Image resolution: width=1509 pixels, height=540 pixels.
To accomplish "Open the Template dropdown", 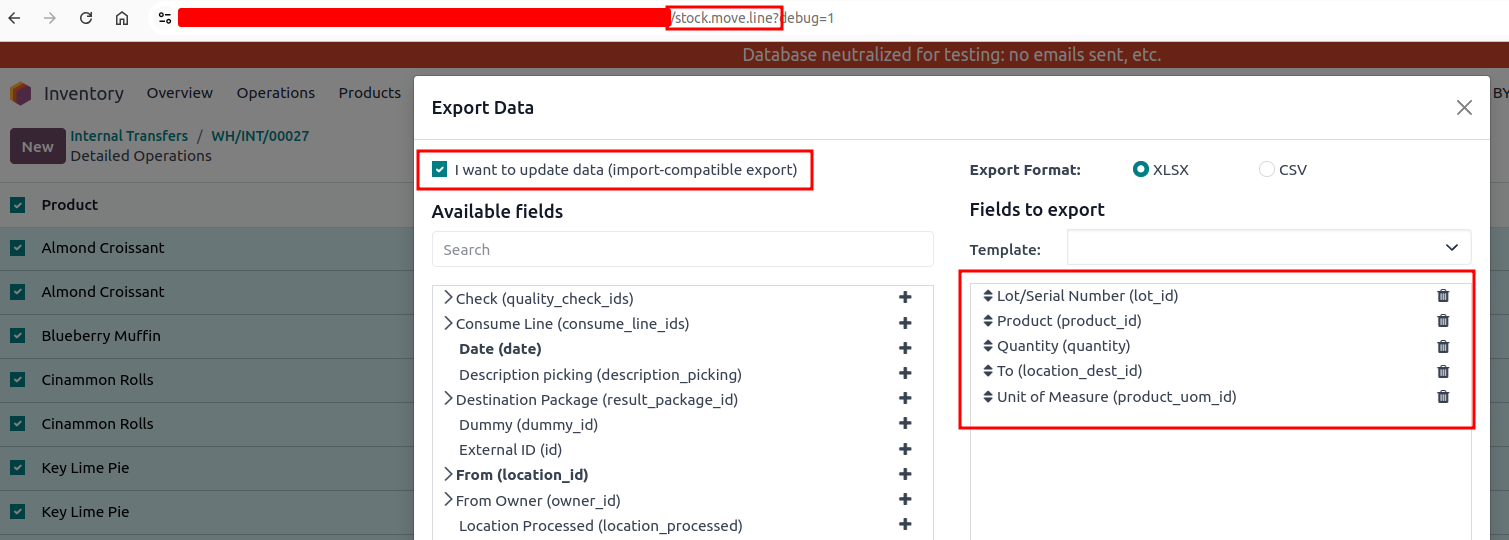I will (x=1269, y=248).
